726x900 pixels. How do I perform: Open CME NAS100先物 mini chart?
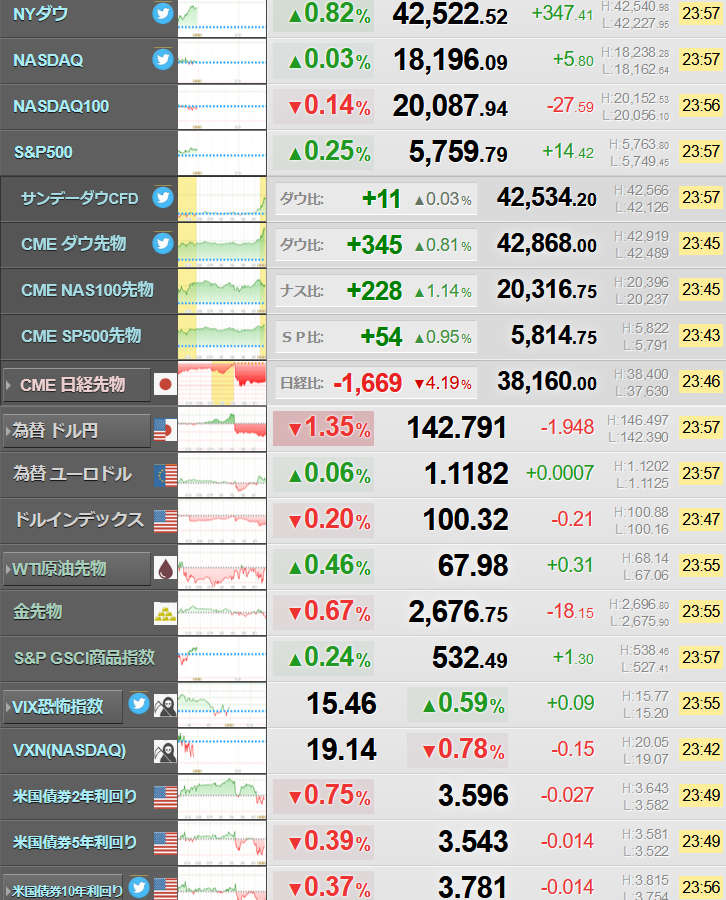click(x=222, y=291)
